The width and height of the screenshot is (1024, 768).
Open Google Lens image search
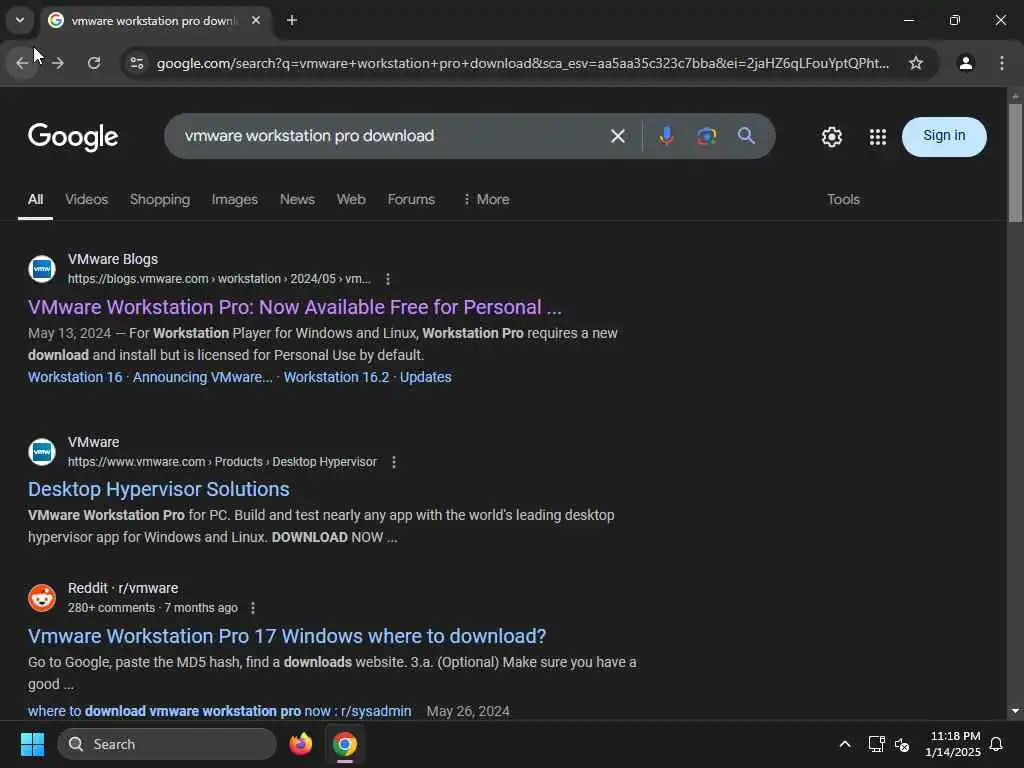tap(707, 136)
